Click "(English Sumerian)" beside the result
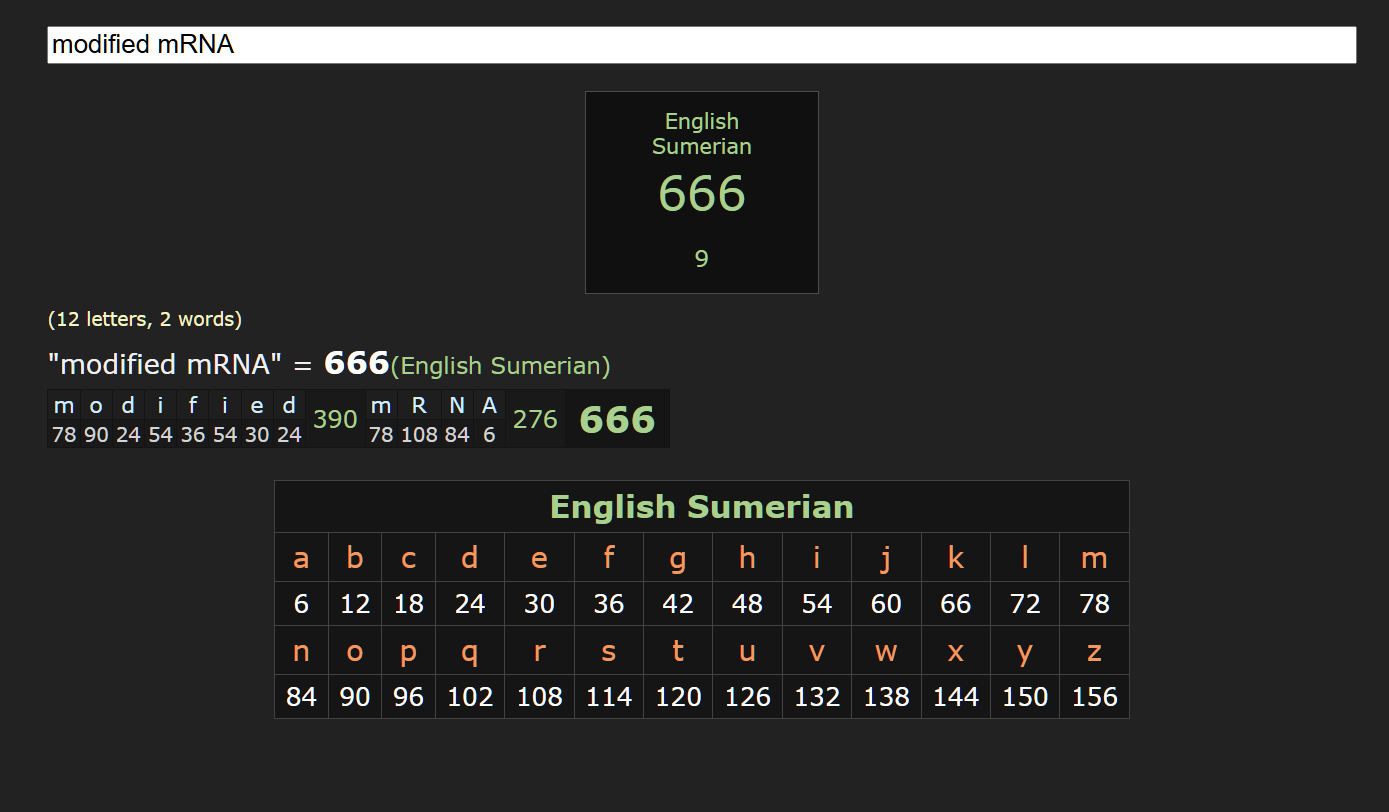1389x812 pixels. tap(500, 366)
